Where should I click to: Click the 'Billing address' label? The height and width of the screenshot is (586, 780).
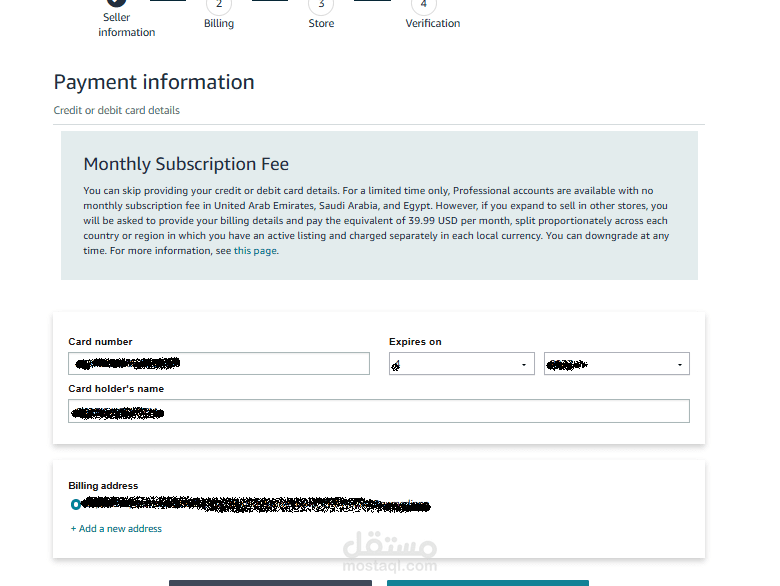coord(103,486)
